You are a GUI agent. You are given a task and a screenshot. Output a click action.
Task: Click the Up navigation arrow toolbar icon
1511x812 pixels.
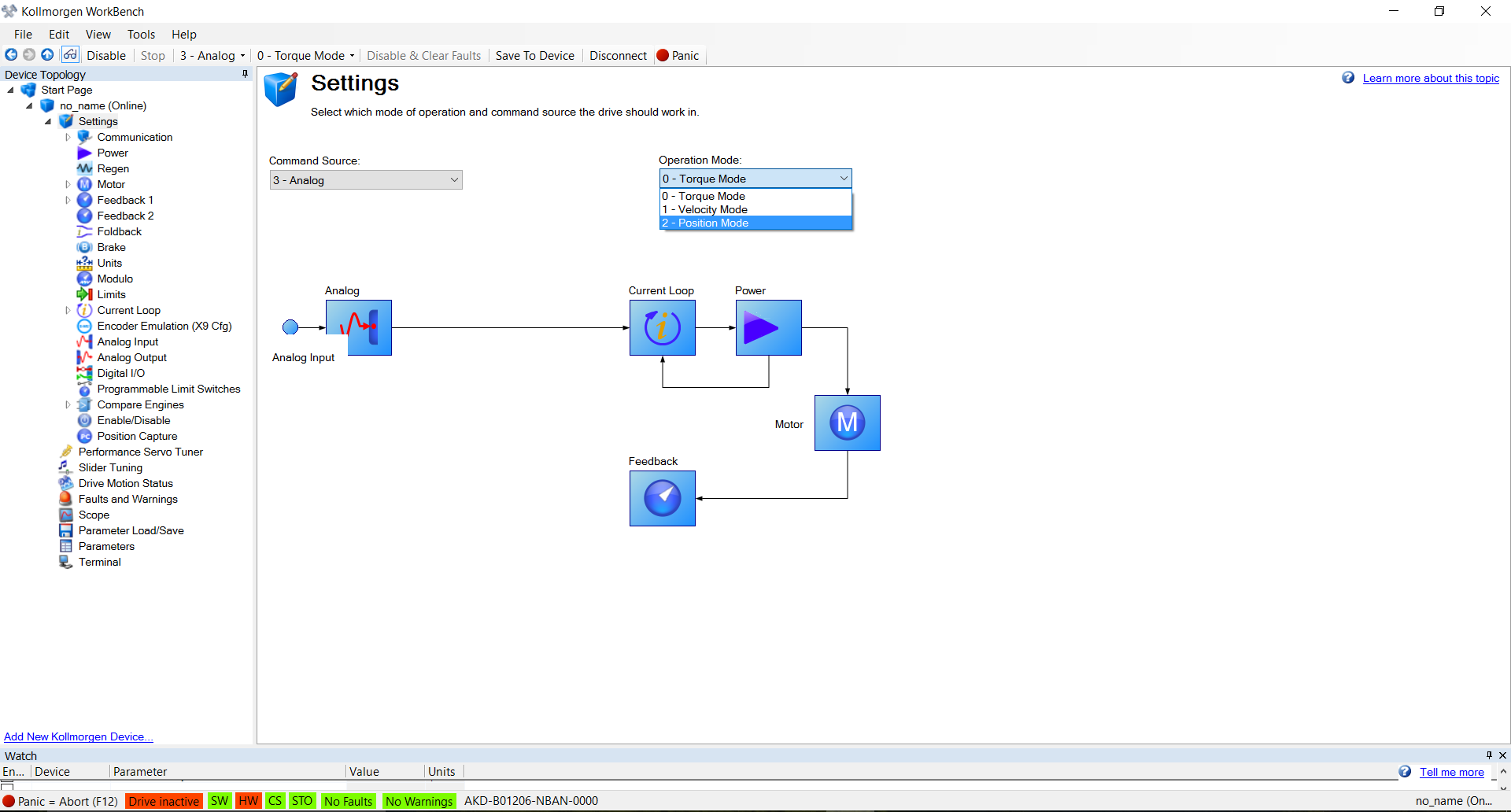(47, 55)
